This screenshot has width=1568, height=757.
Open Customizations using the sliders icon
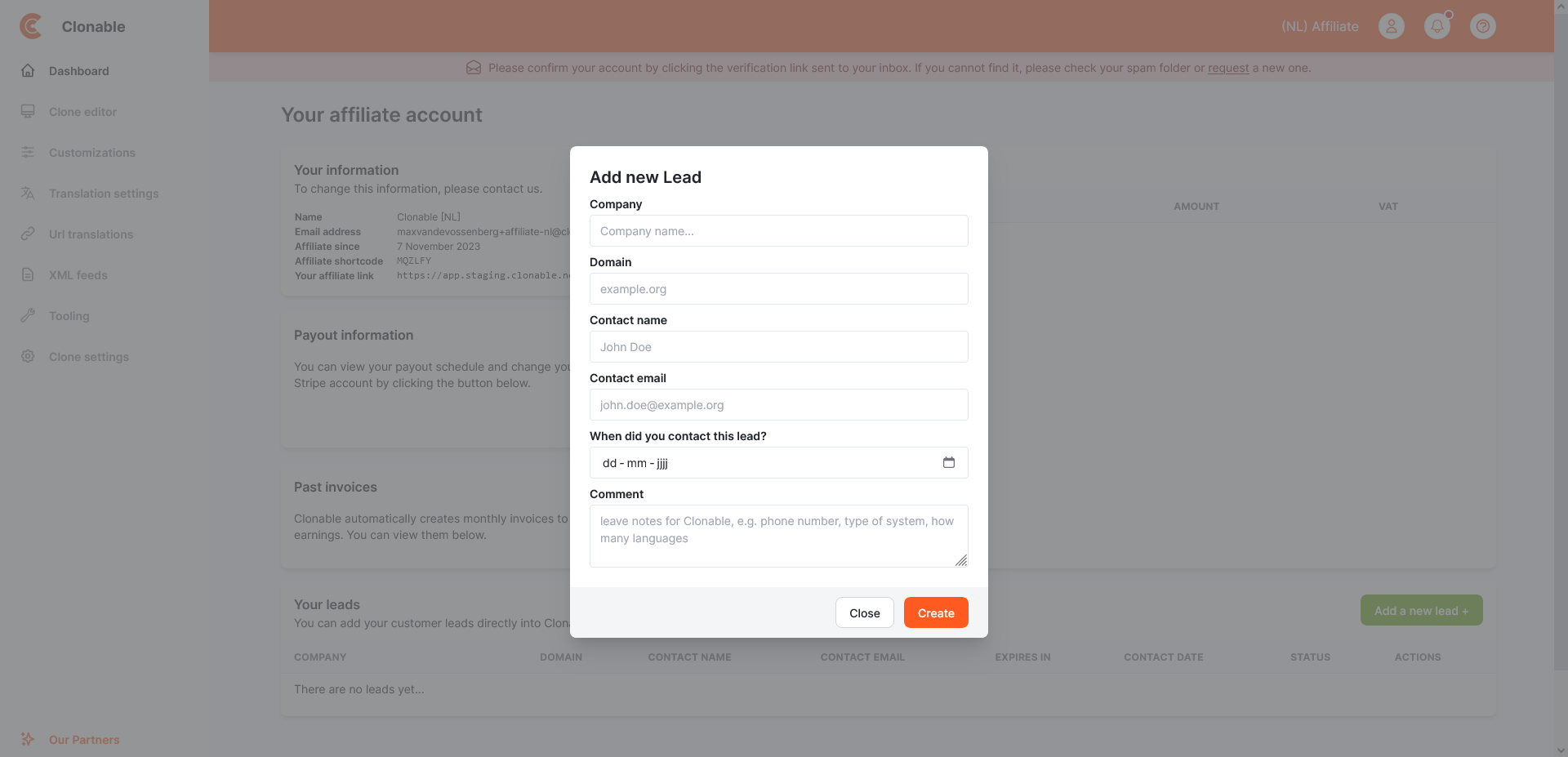pos(28,153)
